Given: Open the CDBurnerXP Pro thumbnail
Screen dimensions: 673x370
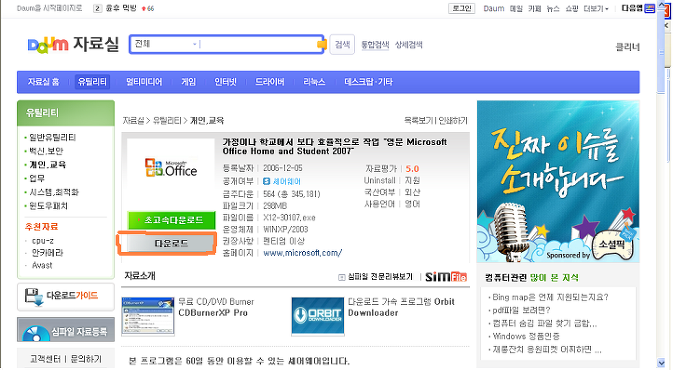Looking at the screenshot, I should coord(148,316).
